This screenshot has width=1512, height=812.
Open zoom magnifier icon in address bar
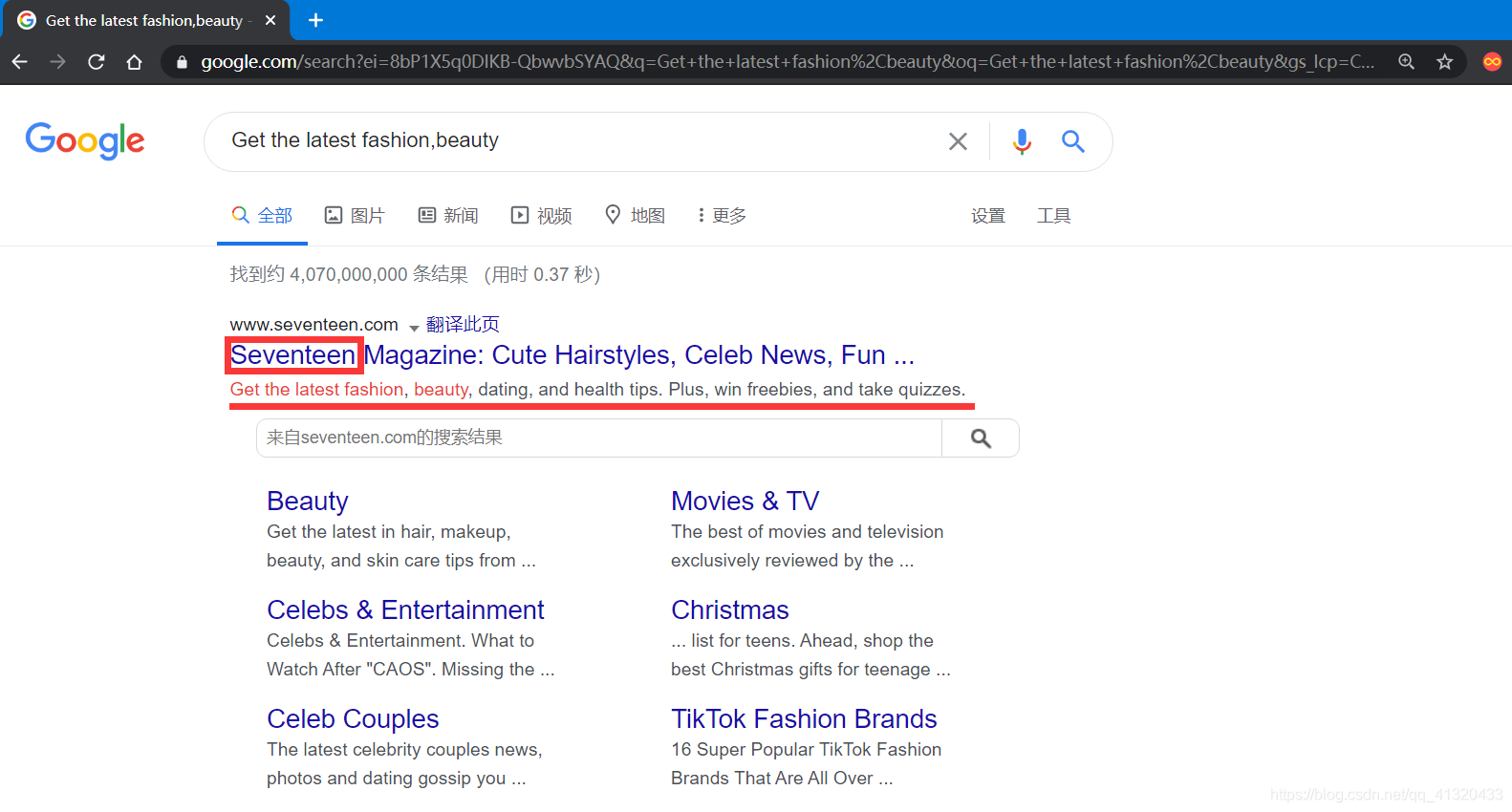pyautogui.click(x=1406, y=62)
